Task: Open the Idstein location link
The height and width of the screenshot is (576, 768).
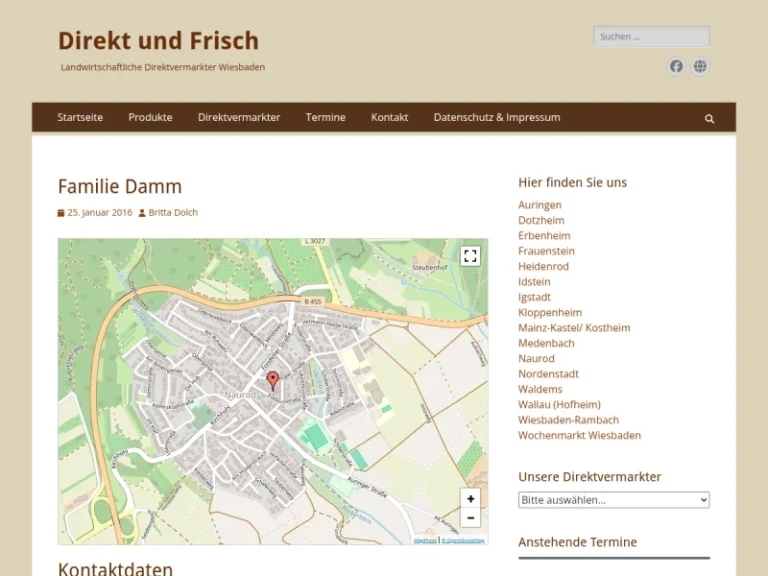Action: click(x=534, y=282)
